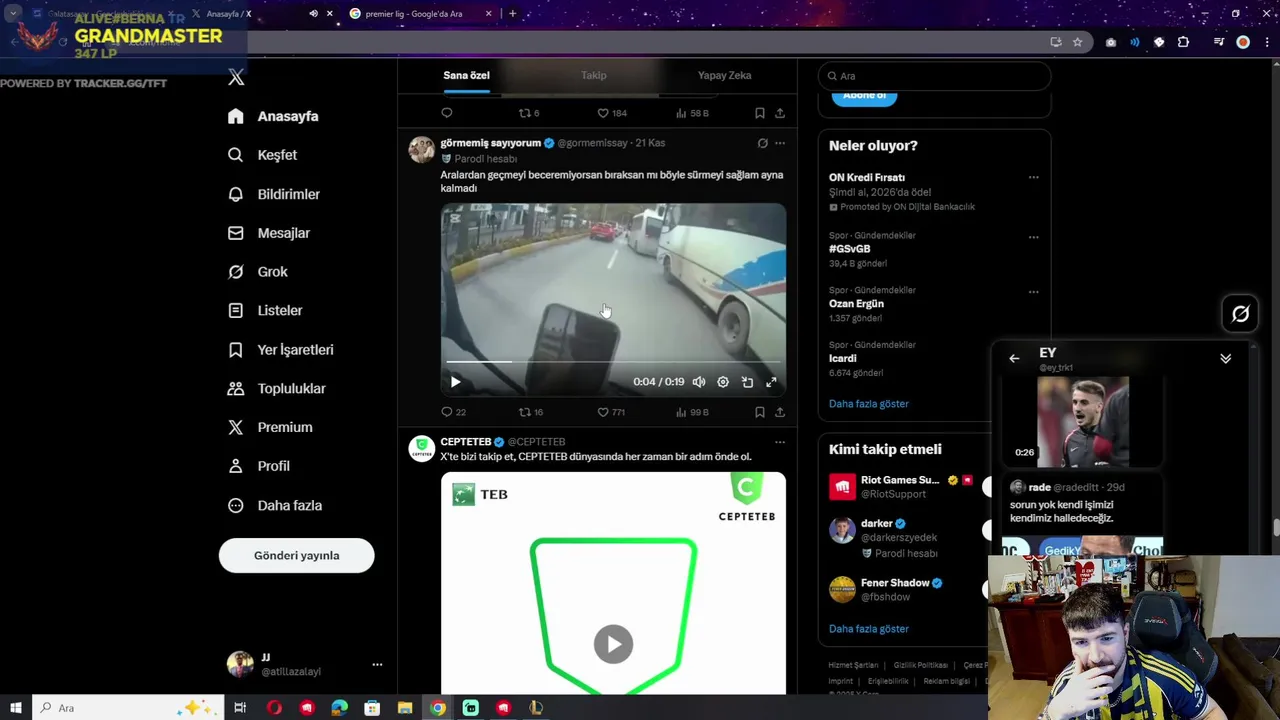
Task: Open görmemiş sayıyorum profile avatar
Action: (x=422, y=149)
